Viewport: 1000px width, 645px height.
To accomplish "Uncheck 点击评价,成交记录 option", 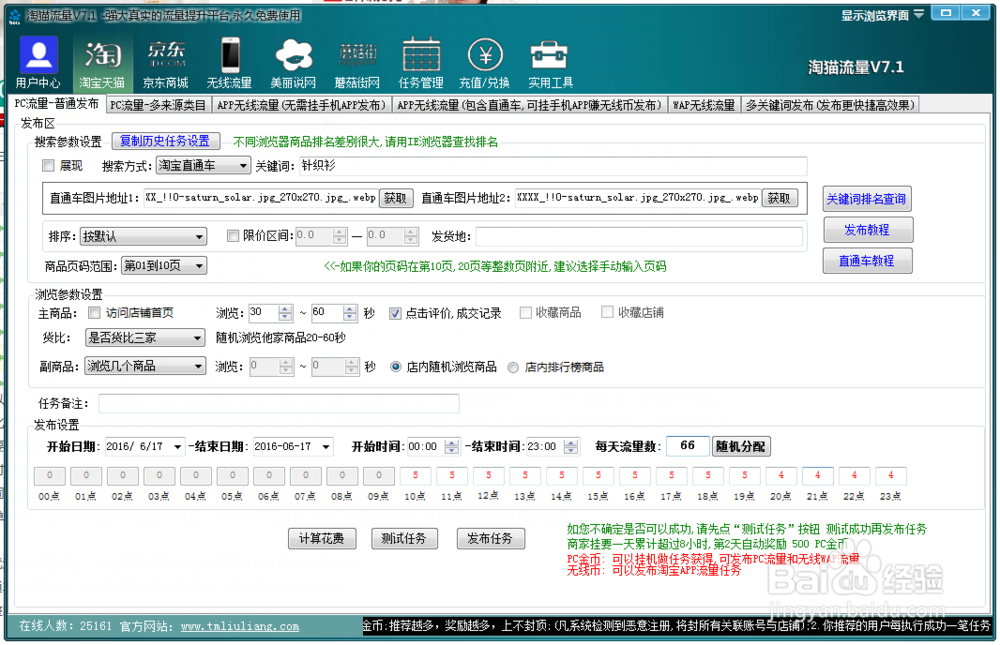I will [x=395, y=311].
